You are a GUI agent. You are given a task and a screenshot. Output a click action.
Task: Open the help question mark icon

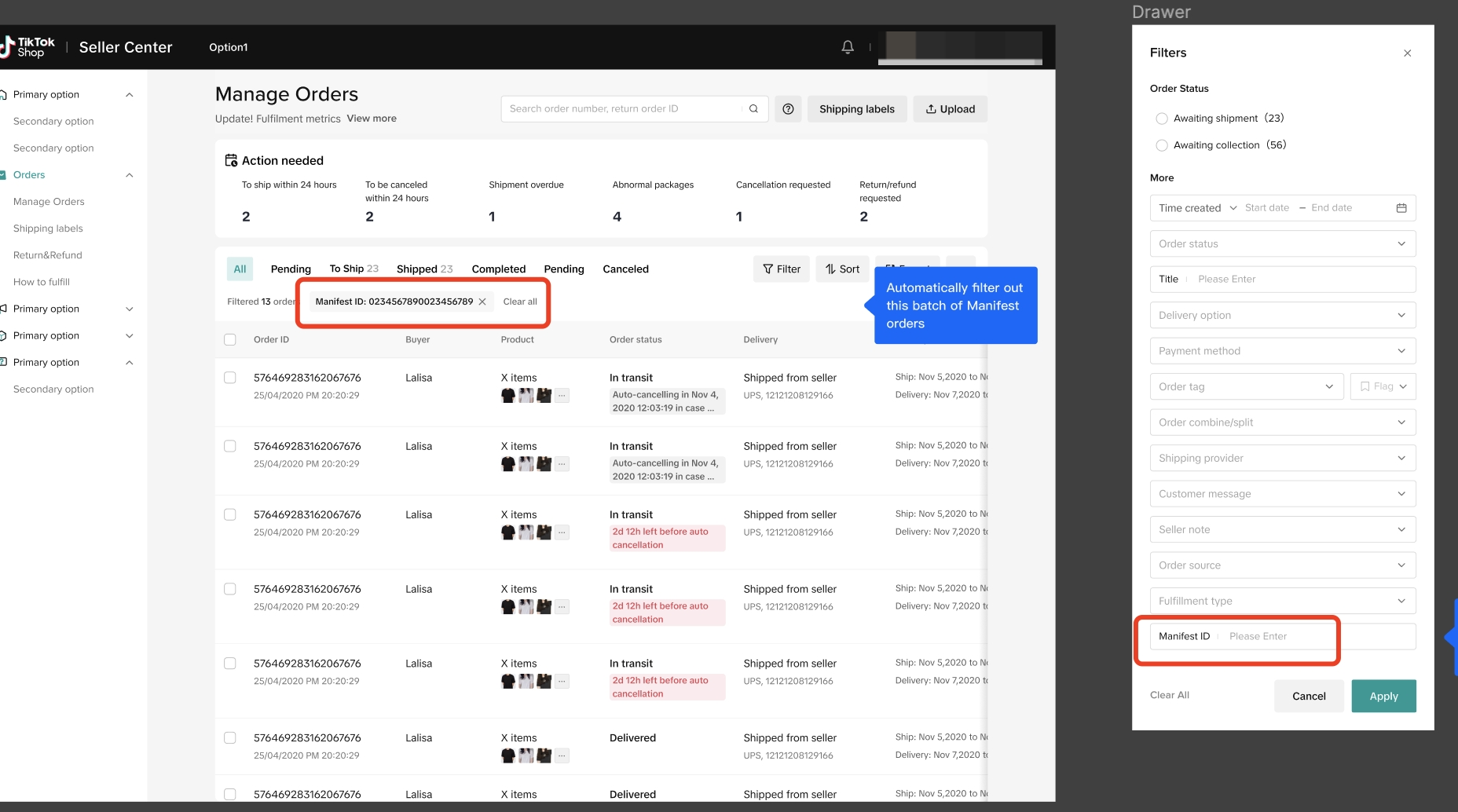pyautogui.click(x=788, y=109)
